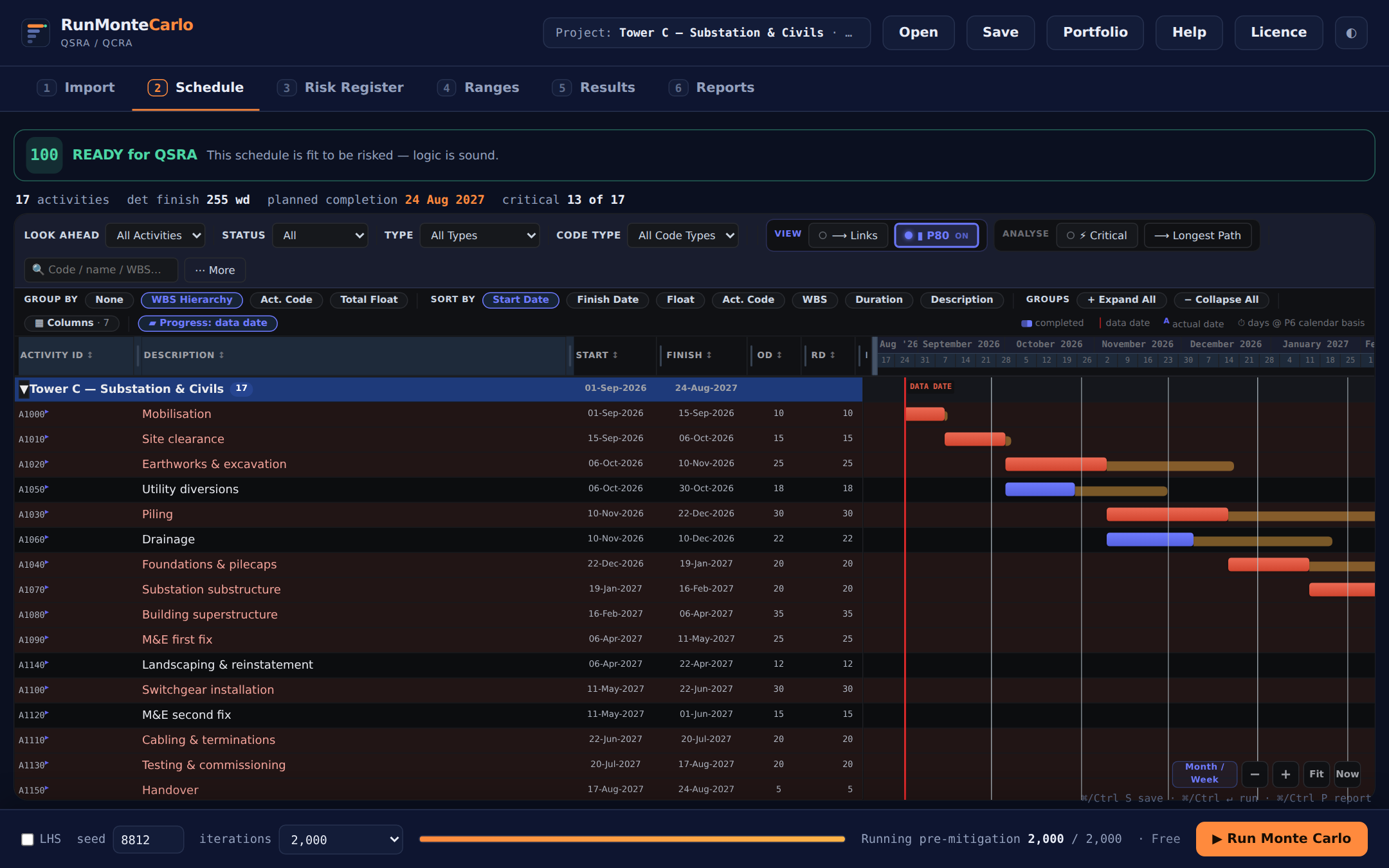This screenshot has width=1389, height=868.
Task: Open the Columns · 7 selector
Action: (x=71, y=323)
